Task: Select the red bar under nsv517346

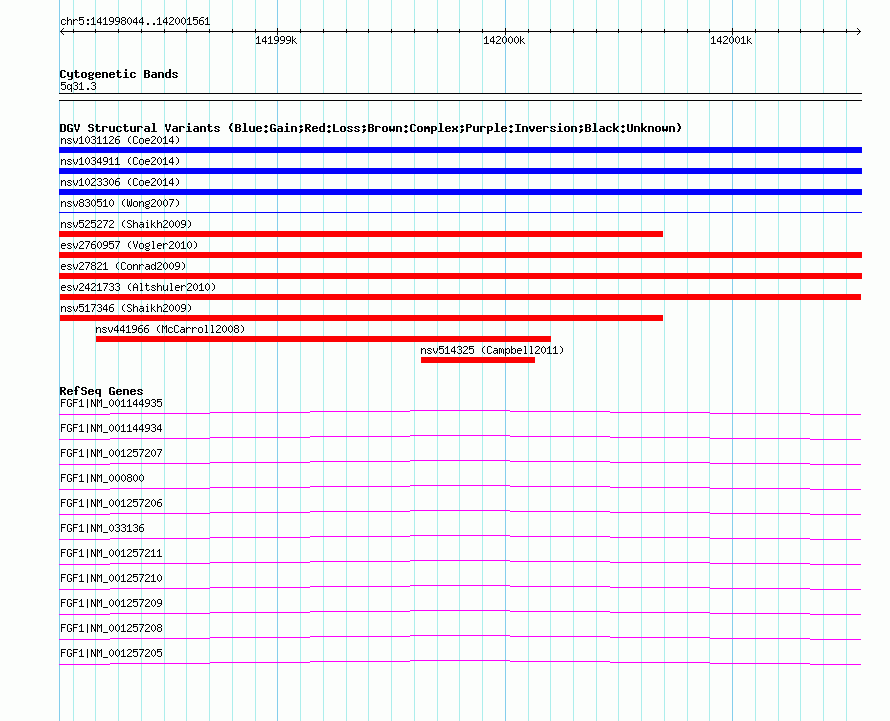Action: (x=361, y=318)
